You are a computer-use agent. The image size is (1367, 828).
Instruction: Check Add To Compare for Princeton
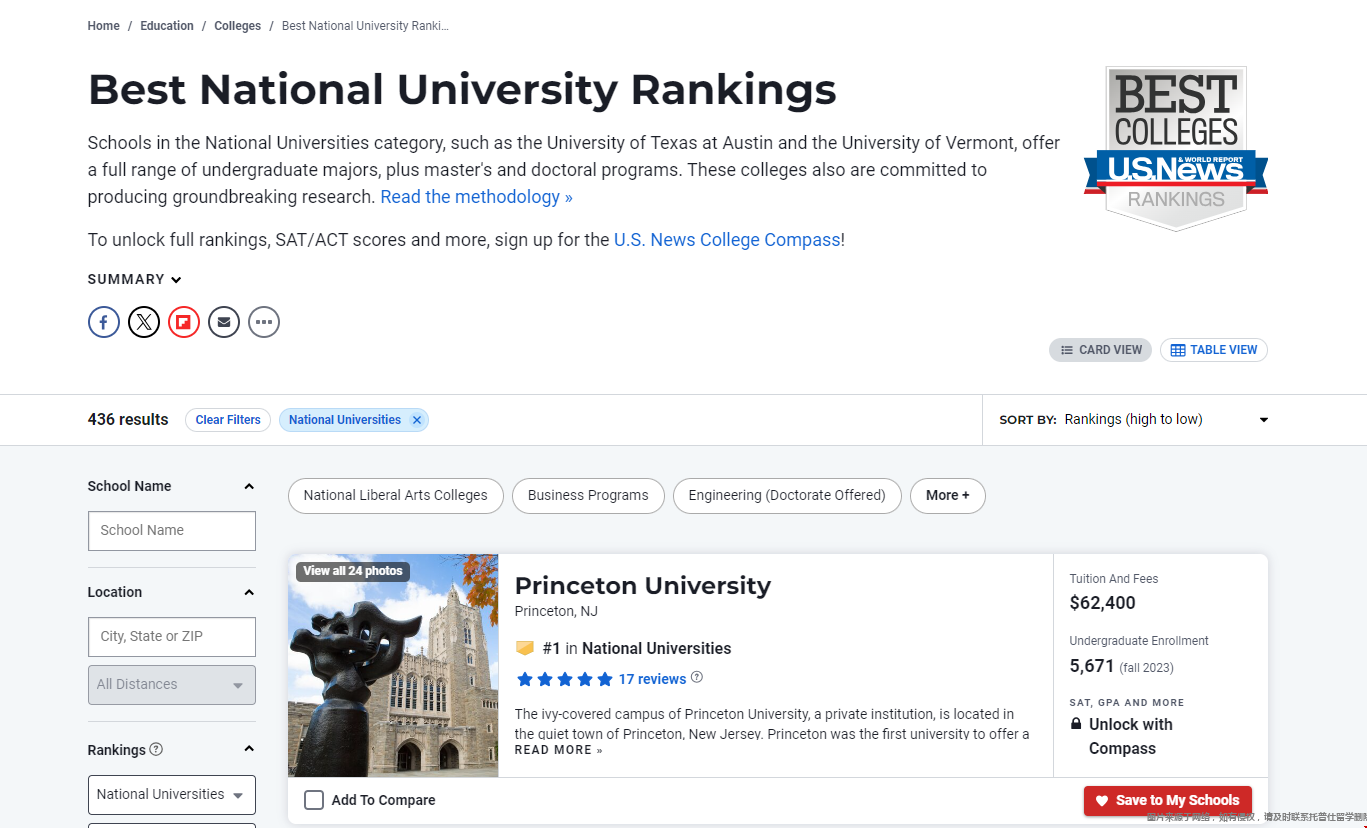(314, 800)
